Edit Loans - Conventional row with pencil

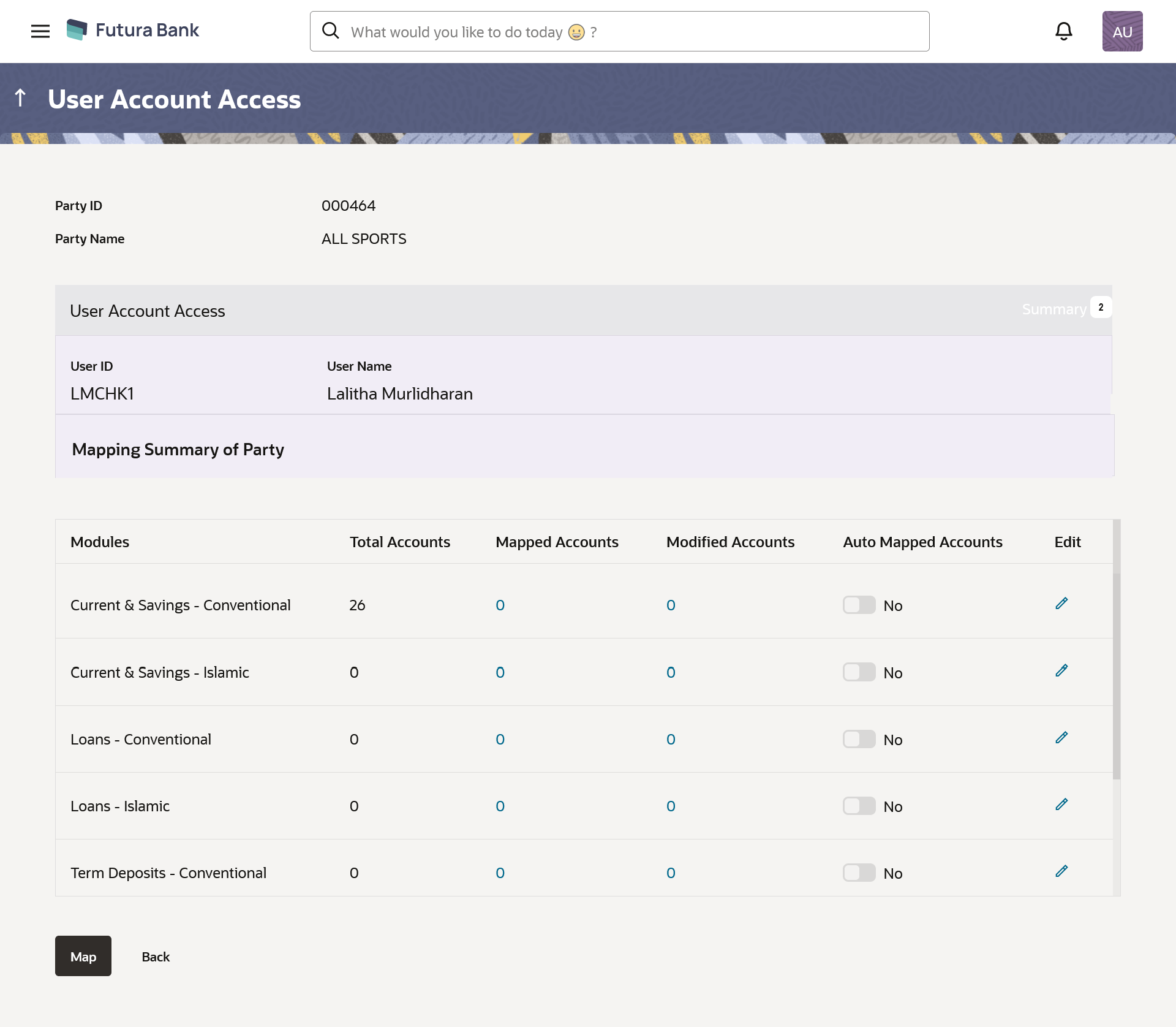coord(1061,738)
